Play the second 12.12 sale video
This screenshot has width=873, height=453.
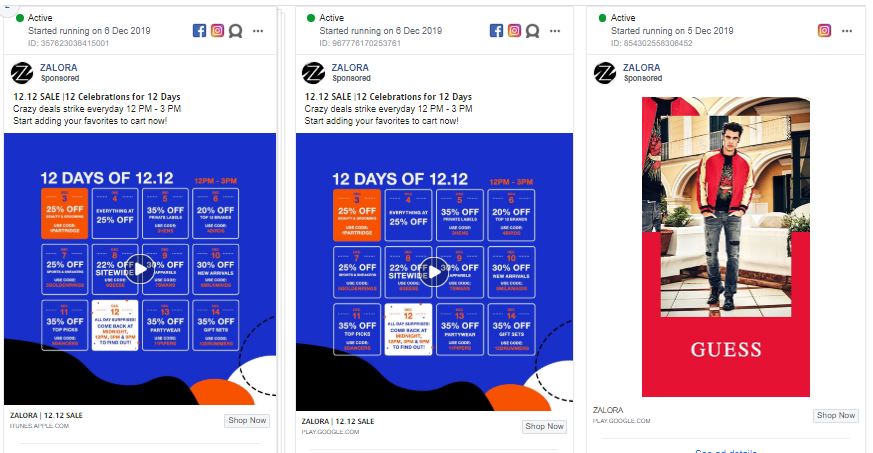pos(434,272)
